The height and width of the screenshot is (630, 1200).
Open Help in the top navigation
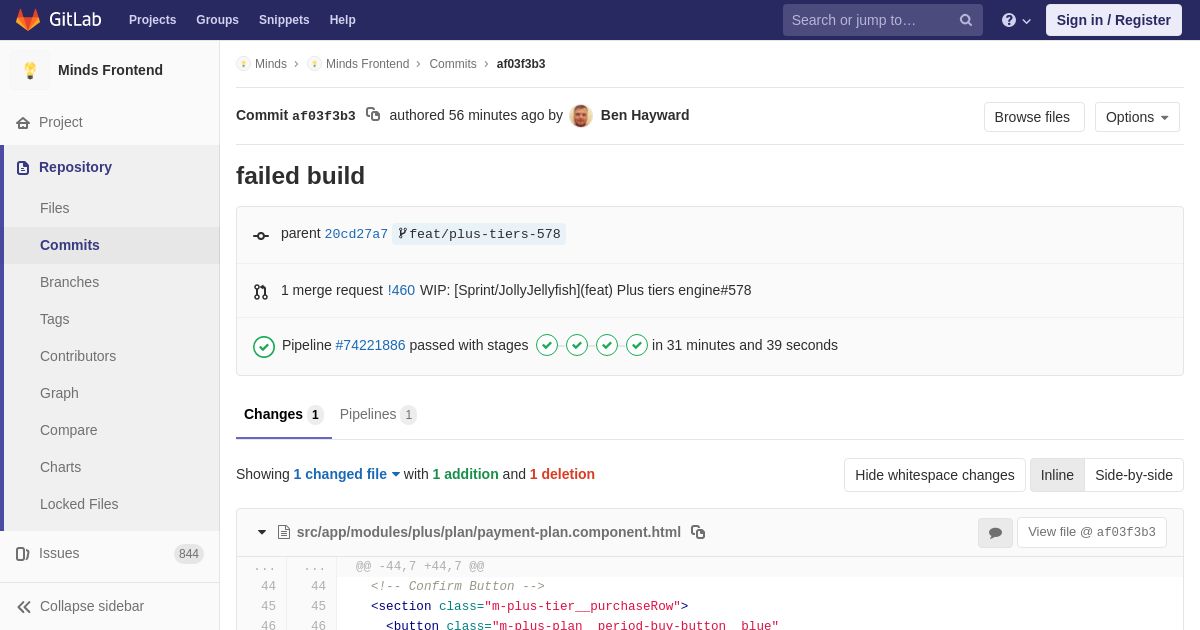343,20
